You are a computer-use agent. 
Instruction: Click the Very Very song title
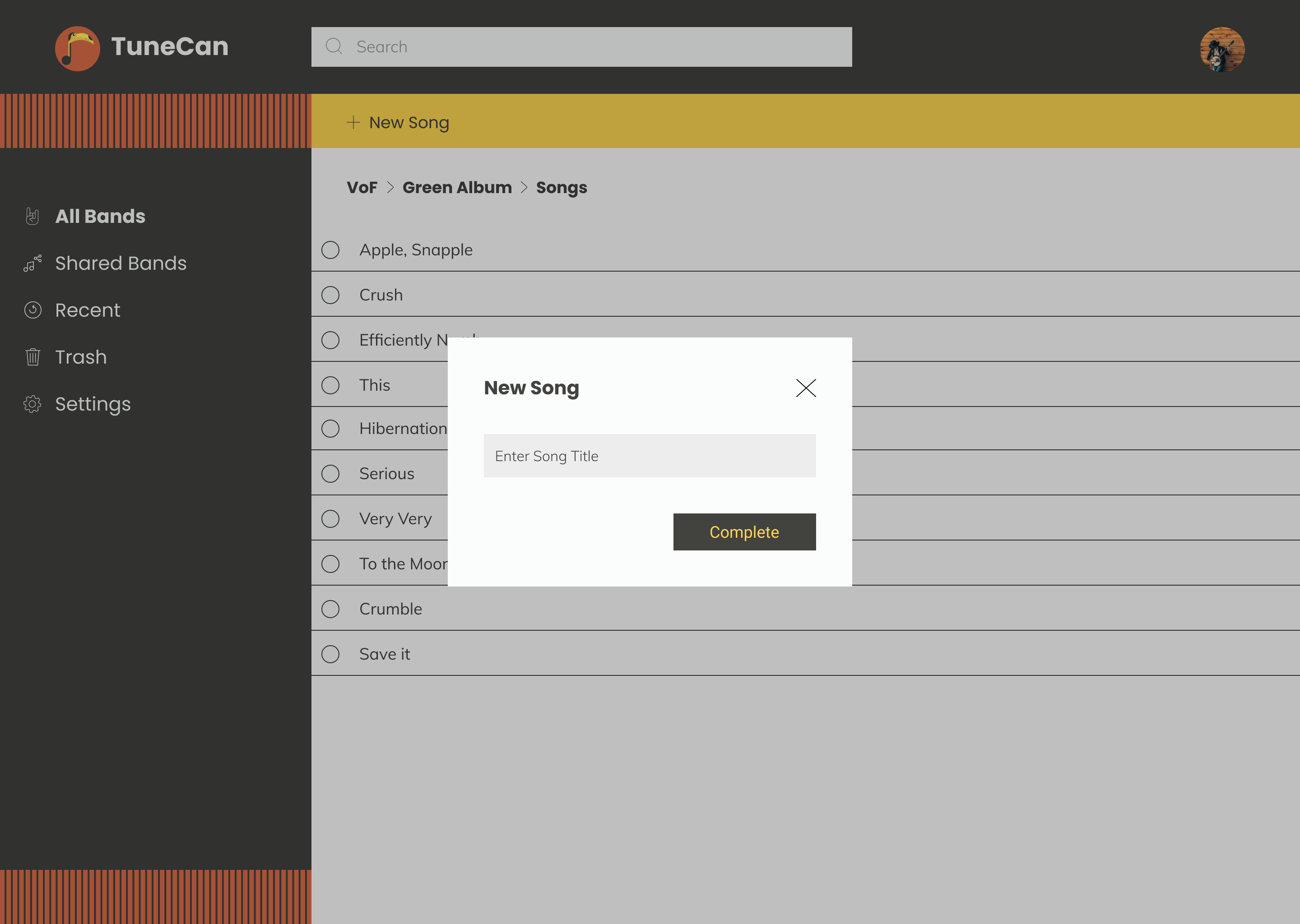tap(395, 519)
